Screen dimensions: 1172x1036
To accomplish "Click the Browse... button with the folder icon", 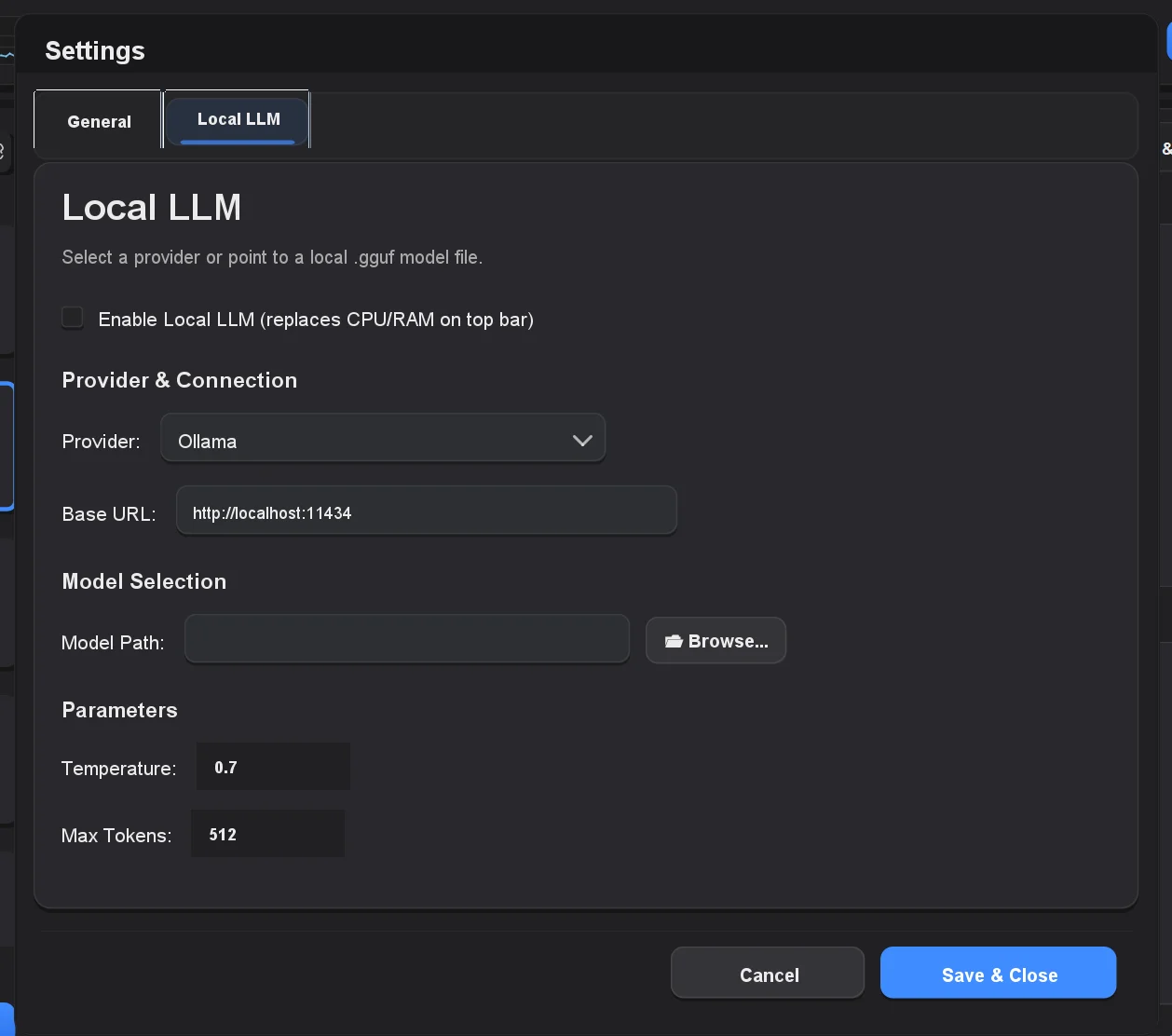I will point(715,641).
